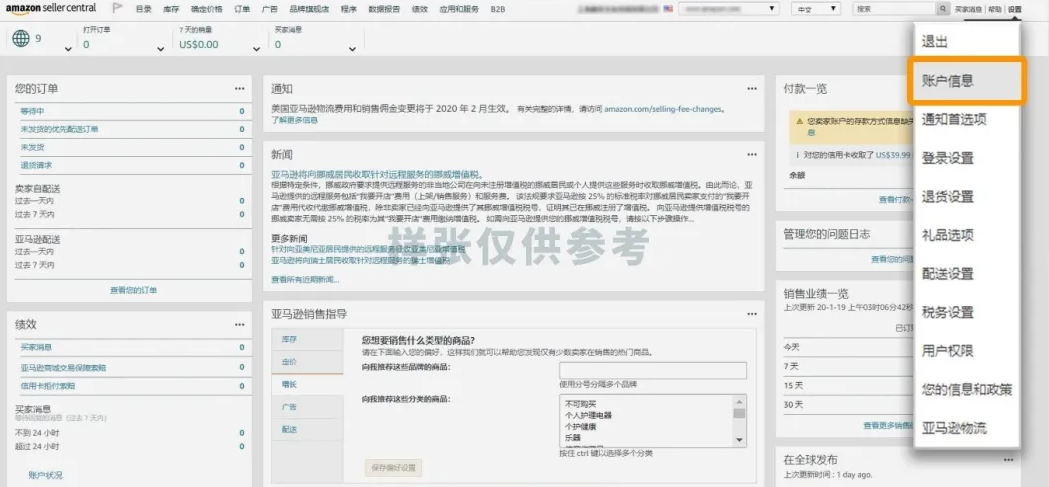Viewport: 1049px width, 487px height.
Task: Open the B2B menu
Action: tap(498, 9)
